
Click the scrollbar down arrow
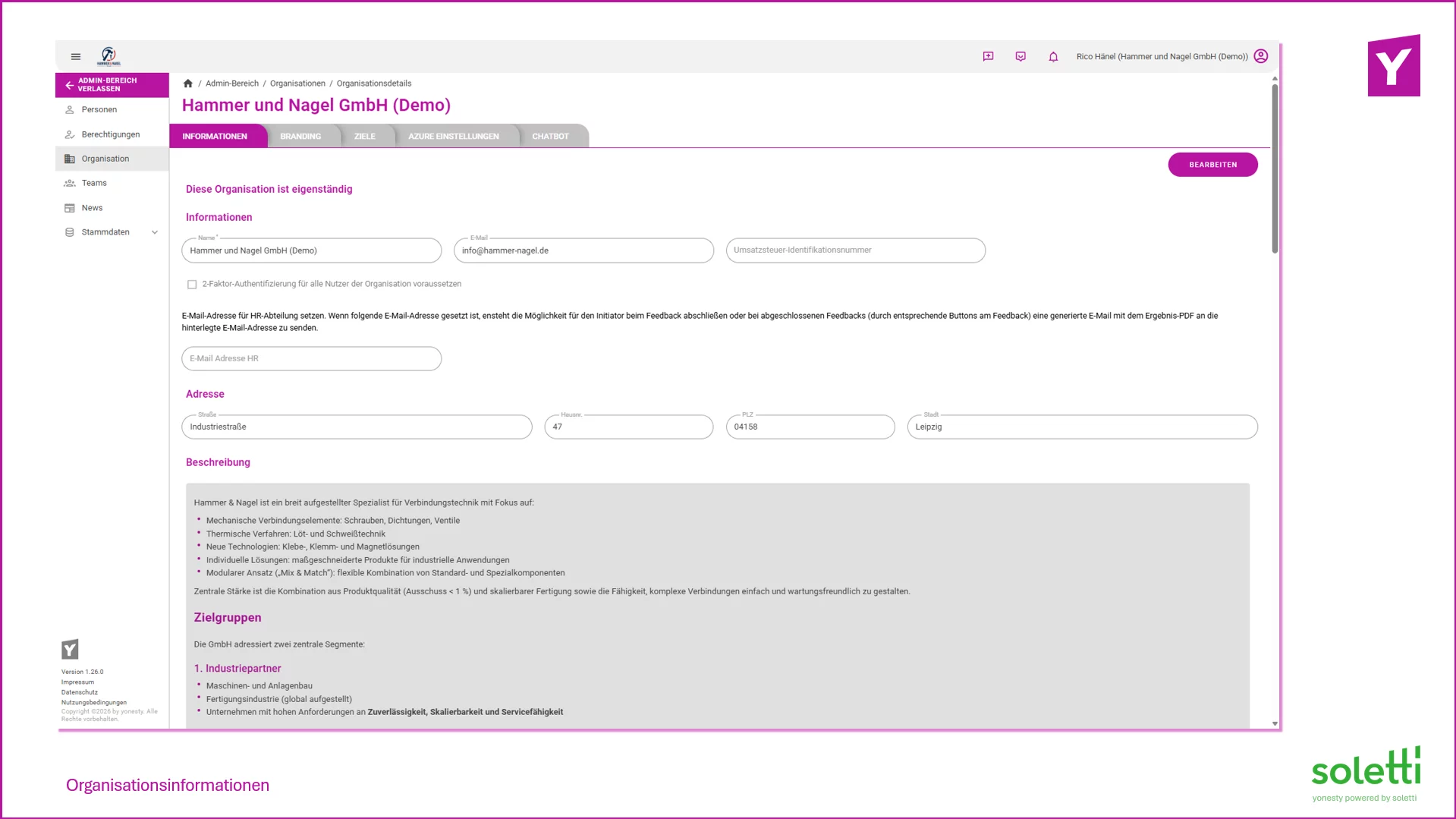[x=1275, y=724]
